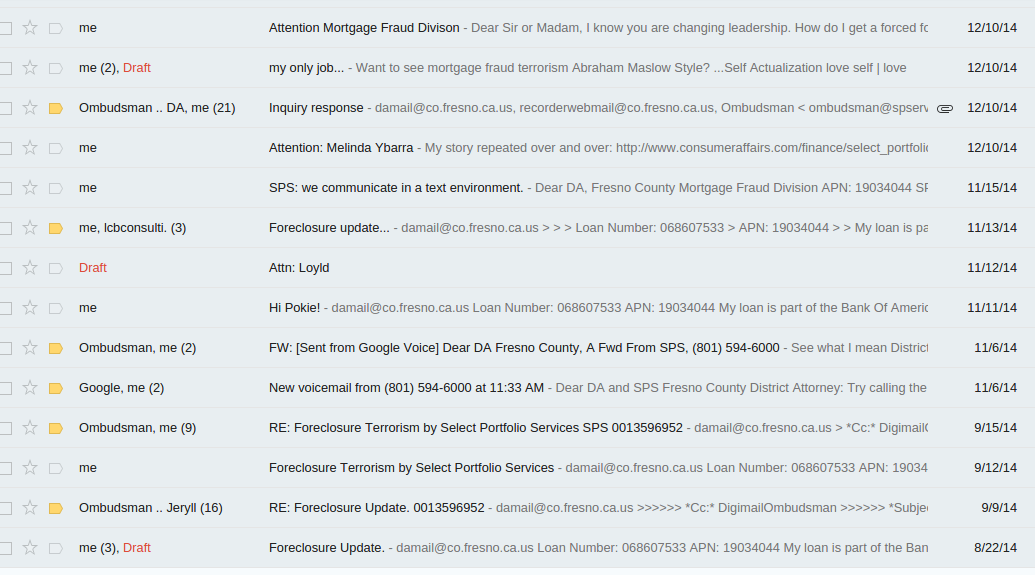Toggle importance marker on Inquiry response email
This screenshot has height=575, width=1035.
pos(56,108)
